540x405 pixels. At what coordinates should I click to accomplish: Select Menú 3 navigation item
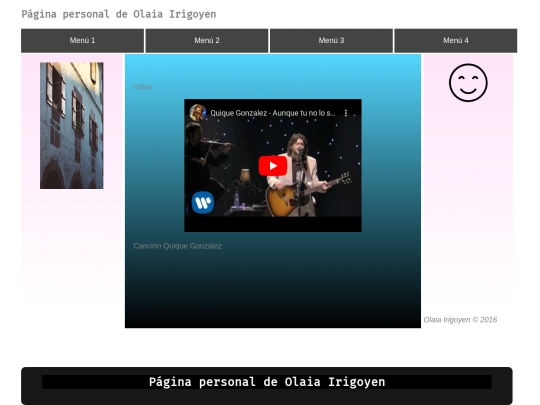[x=331, y=41]
